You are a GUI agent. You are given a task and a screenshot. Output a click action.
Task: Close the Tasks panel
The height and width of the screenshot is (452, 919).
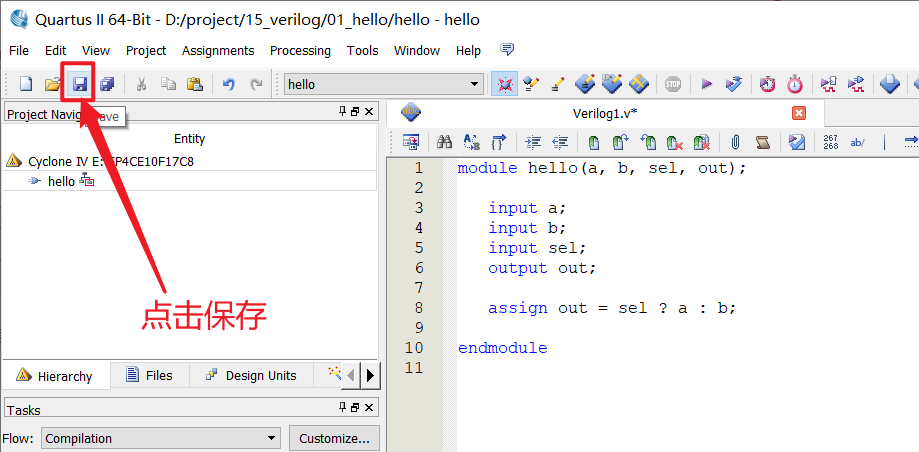[x=369, y=407]
